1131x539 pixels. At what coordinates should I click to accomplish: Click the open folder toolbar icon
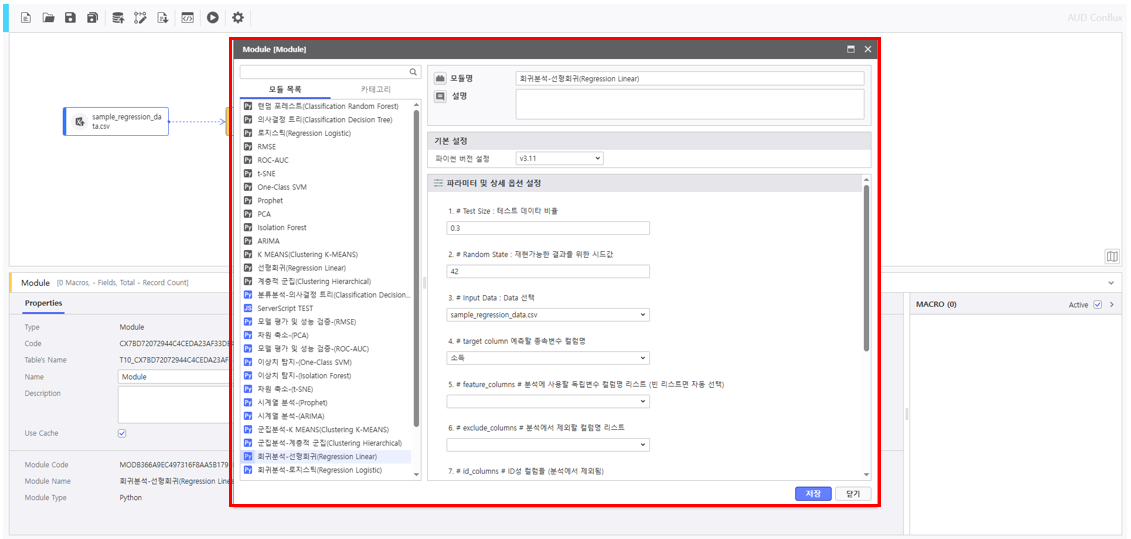click(48, 18)
